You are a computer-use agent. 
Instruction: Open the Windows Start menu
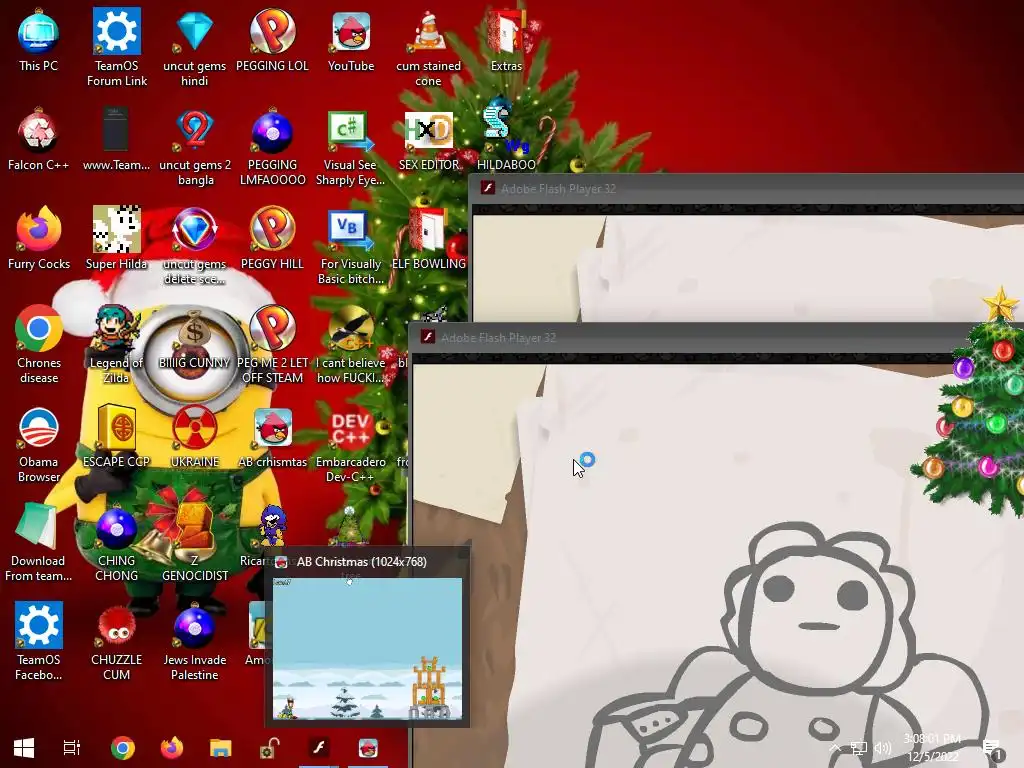coord(24,748)
